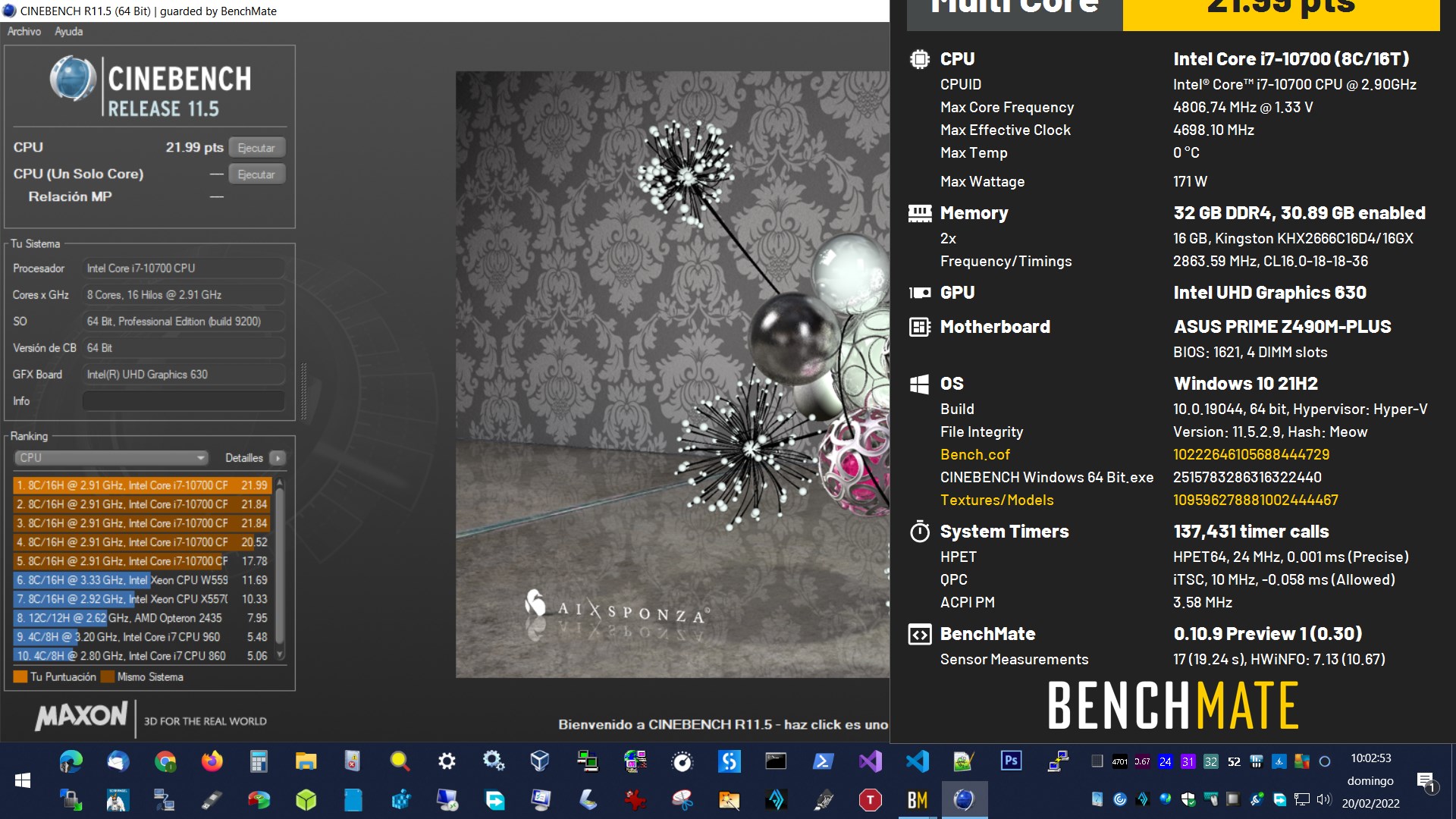The height and width of the screenshot is (819, 1456).
Task: Switch to BenchMate BM taskbar icon
Action: 918,800
